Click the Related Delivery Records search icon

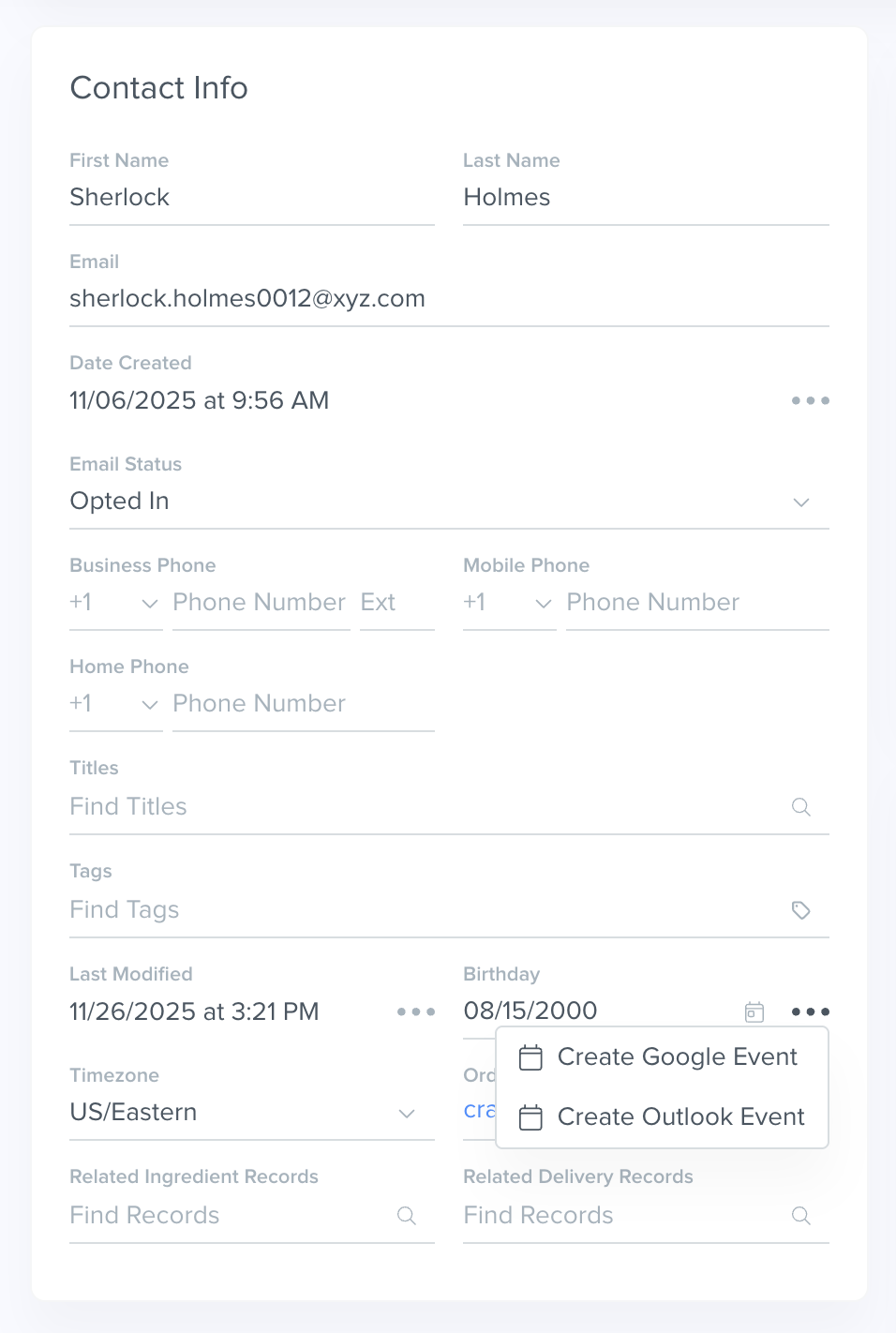click(x=800, y=1216)
